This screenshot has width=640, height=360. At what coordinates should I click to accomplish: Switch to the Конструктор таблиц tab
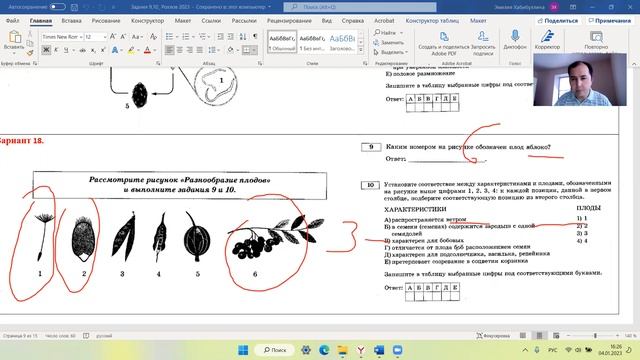[432, 20]
